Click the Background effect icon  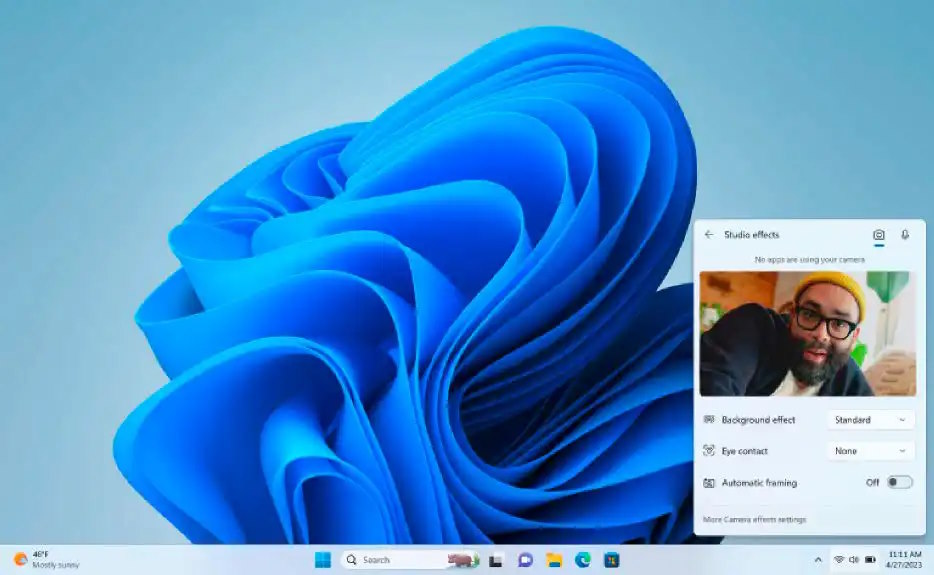(x=709, y=420)
